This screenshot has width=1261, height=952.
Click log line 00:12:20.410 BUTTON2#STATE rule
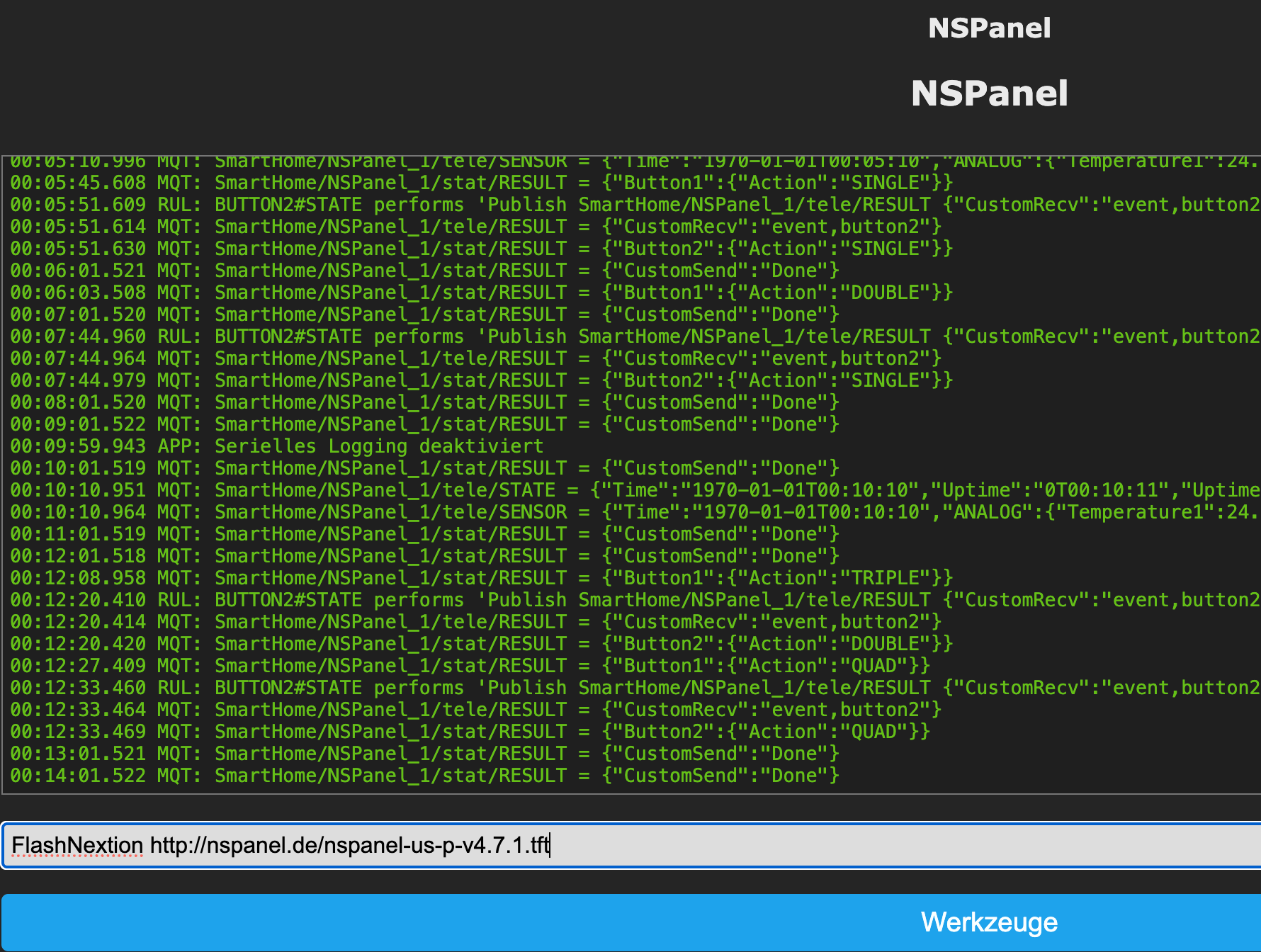635,600
